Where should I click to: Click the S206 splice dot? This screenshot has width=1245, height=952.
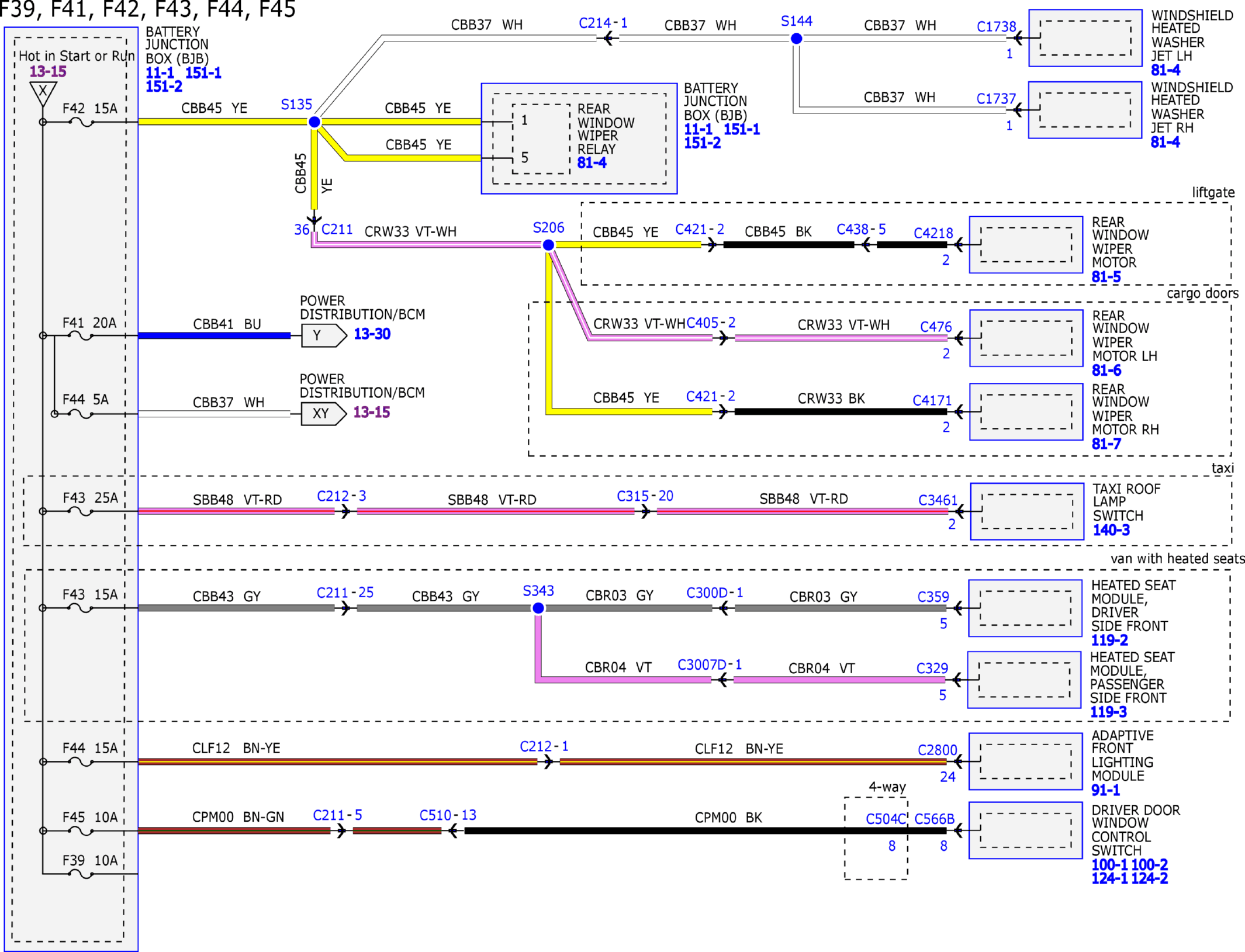tap(548, 245)
